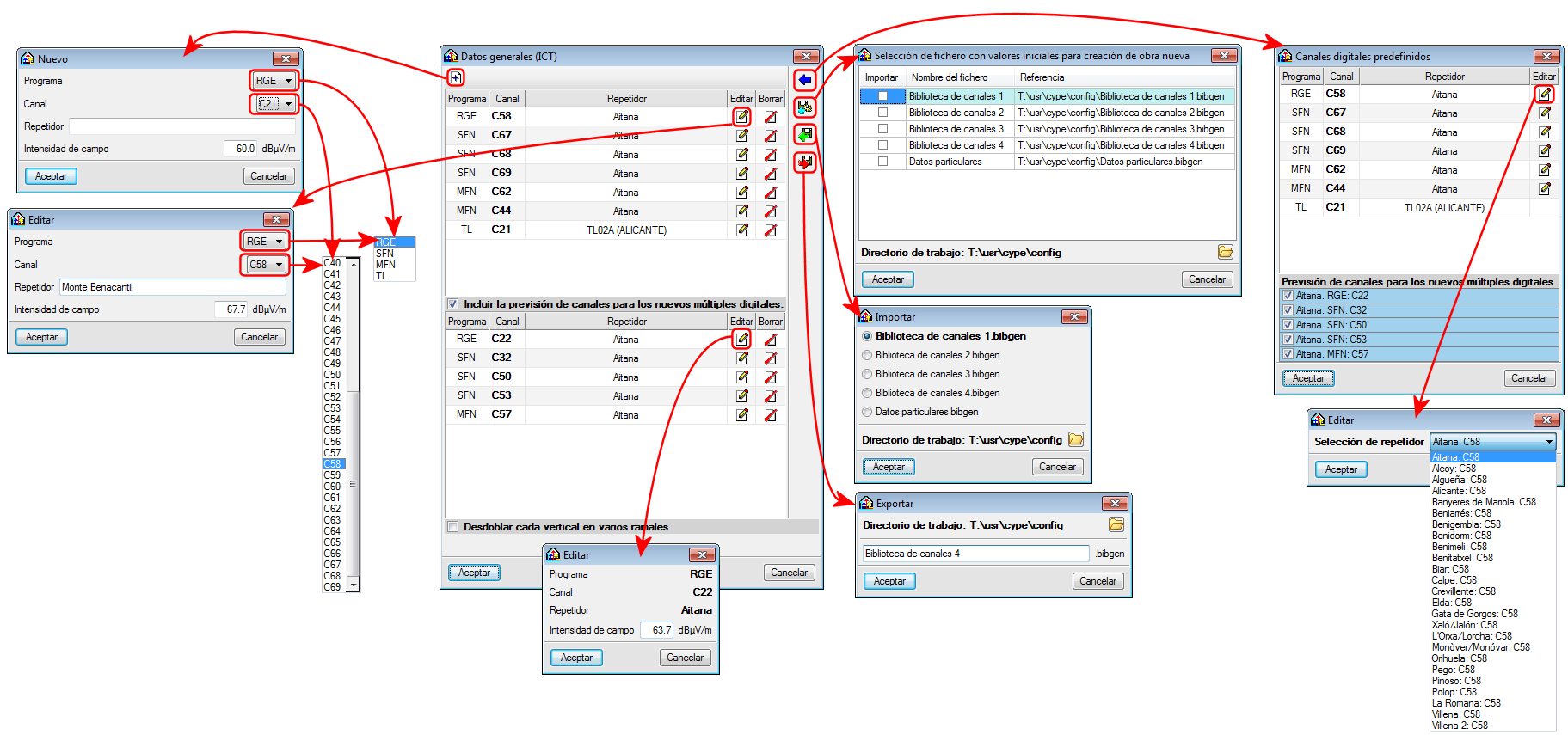Viewport: 1568px width, 735px height.
Task: Toggle 'Aitana. MFN: C57' checkbox
Action: click(1288, 354)
